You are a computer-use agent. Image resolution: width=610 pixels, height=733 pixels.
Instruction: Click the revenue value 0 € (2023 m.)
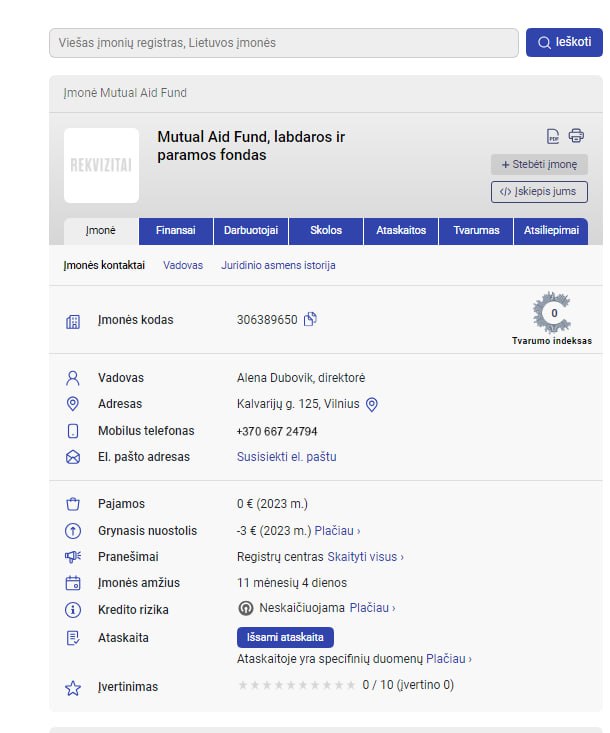pos(273,504)
